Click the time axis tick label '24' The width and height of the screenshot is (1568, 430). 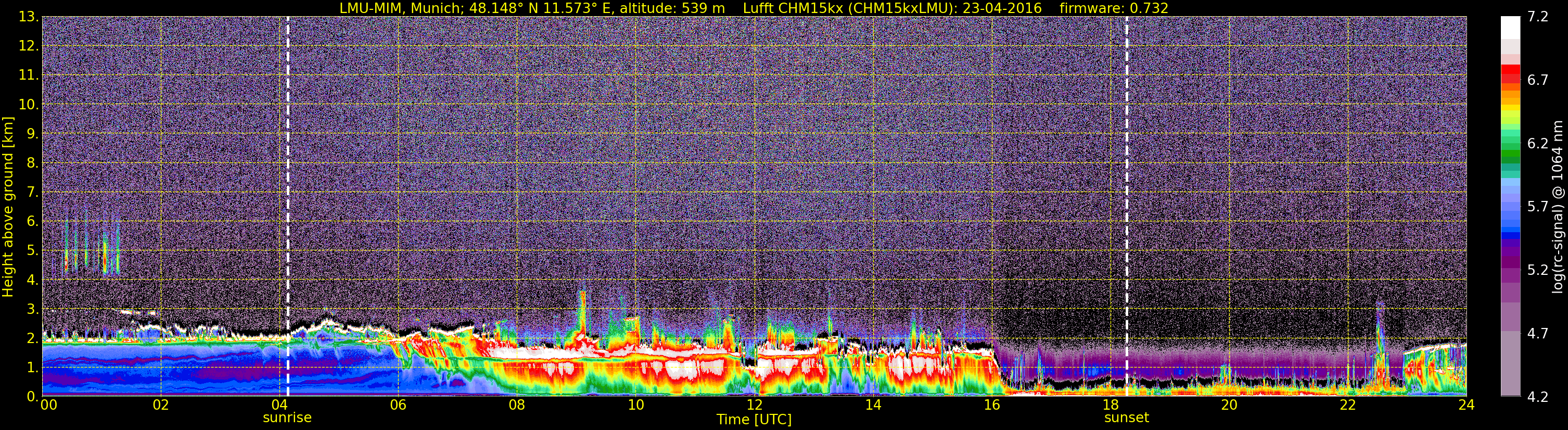coord(1467,406)
